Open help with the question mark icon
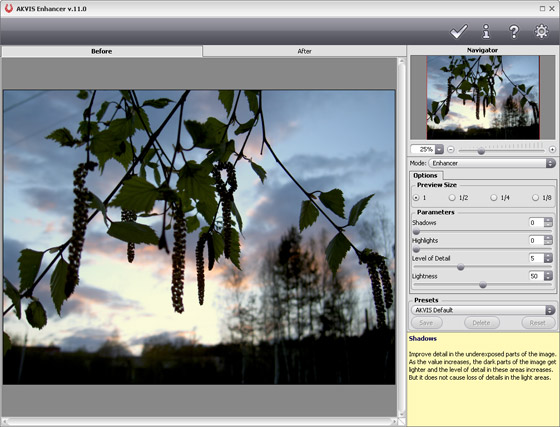560x427 pixels. pos(514,32)
